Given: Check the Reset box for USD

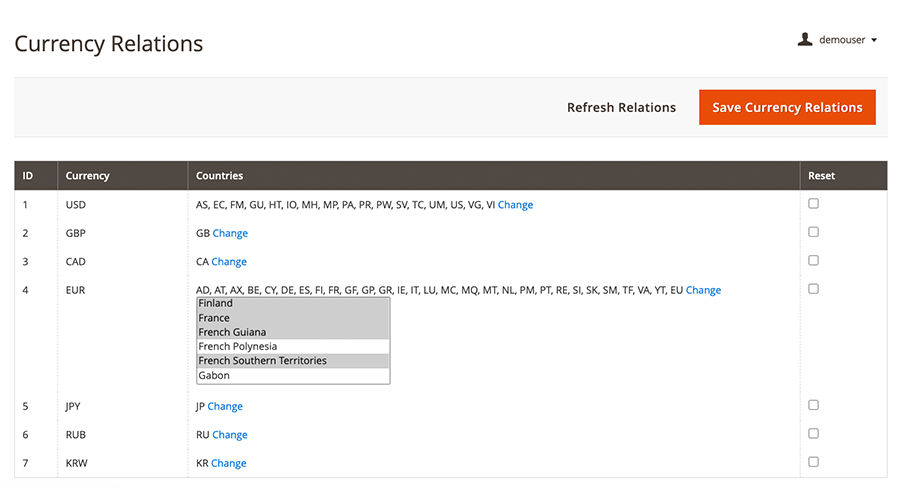Looking at the screenshot, I should coord(813,204).
